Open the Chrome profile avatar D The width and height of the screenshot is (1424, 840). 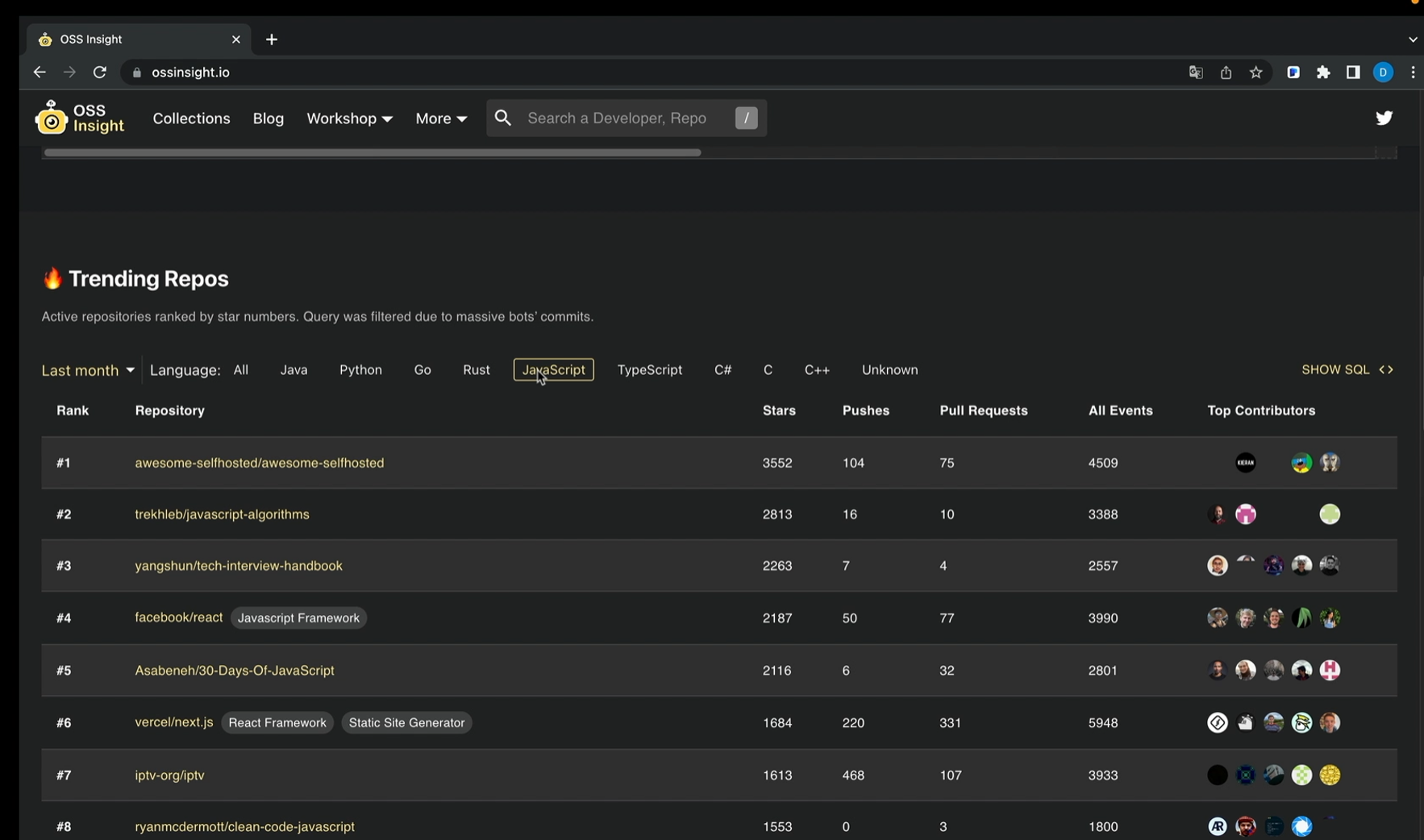click(x=1383, y=73)
